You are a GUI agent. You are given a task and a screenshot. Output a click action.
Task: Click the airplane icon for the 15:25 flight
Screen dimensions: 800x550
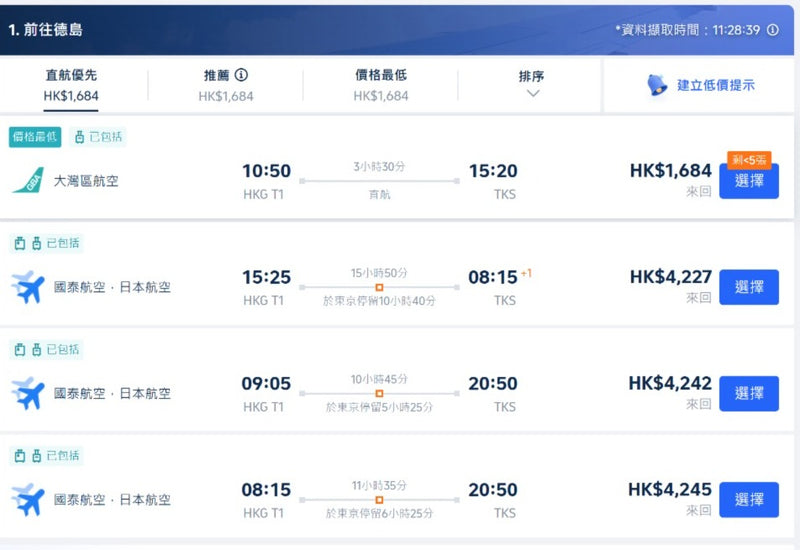[28, 287]
